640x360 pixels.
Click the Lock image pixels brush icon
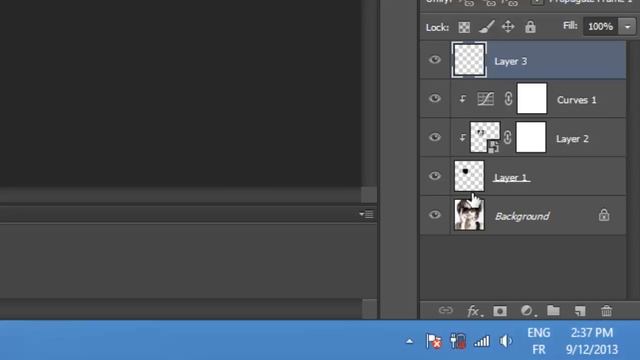487,27
